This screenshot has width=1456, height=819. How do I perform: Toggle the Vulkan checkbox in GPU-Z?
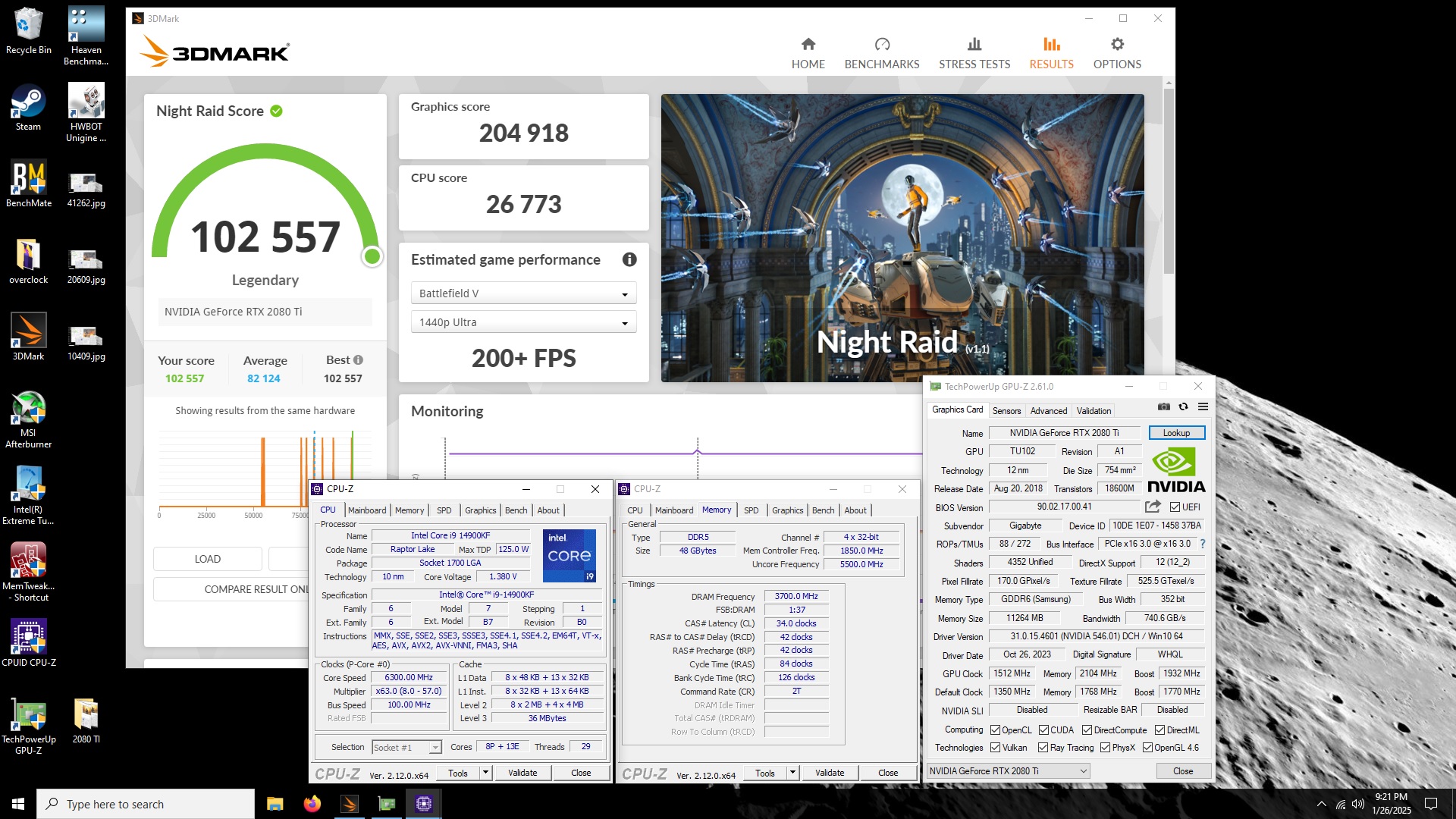pyautogui.click(x=996, y=748)
